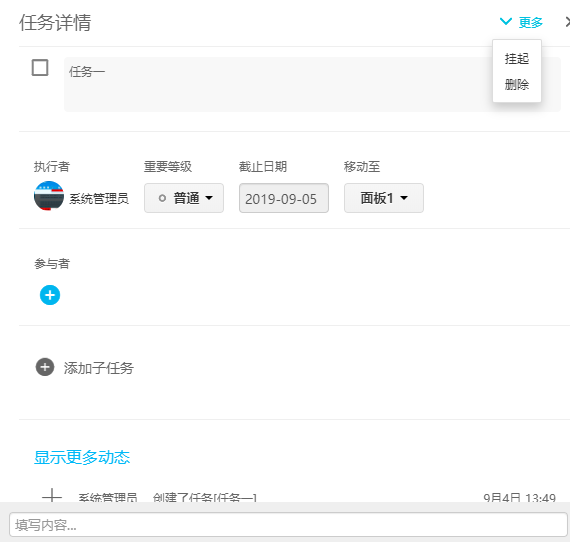The width and height of the screenshot is (570, 542).
Task: Expand the 更多 menu
Action: click(521, 22)
